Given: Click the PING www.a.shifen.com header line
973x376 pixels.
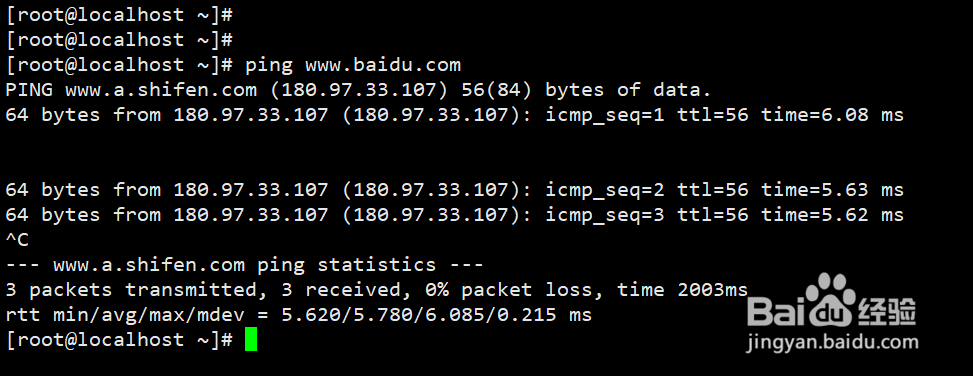Looking at the screenshot, I should point(358,90).
